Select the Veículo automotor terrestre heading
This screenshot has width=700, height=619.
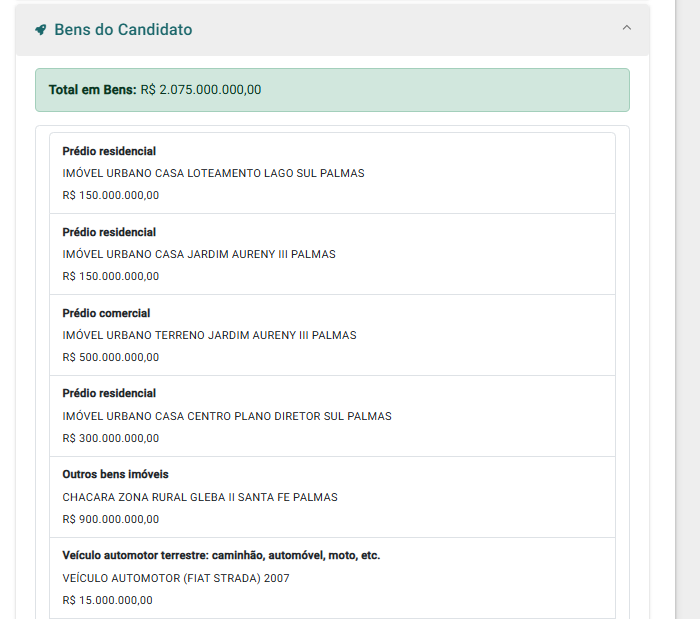click(221, 556)
